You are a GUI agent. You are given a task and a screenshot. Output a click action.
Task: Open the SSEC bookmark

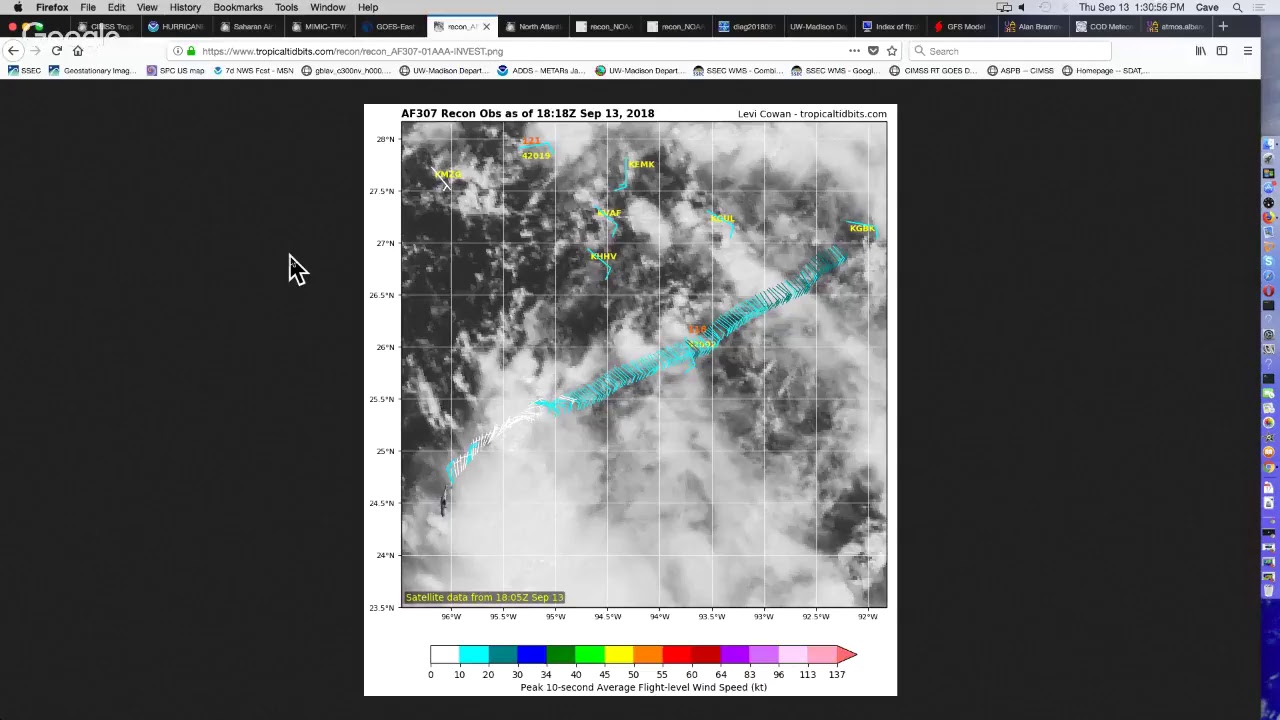pos(24,71)
